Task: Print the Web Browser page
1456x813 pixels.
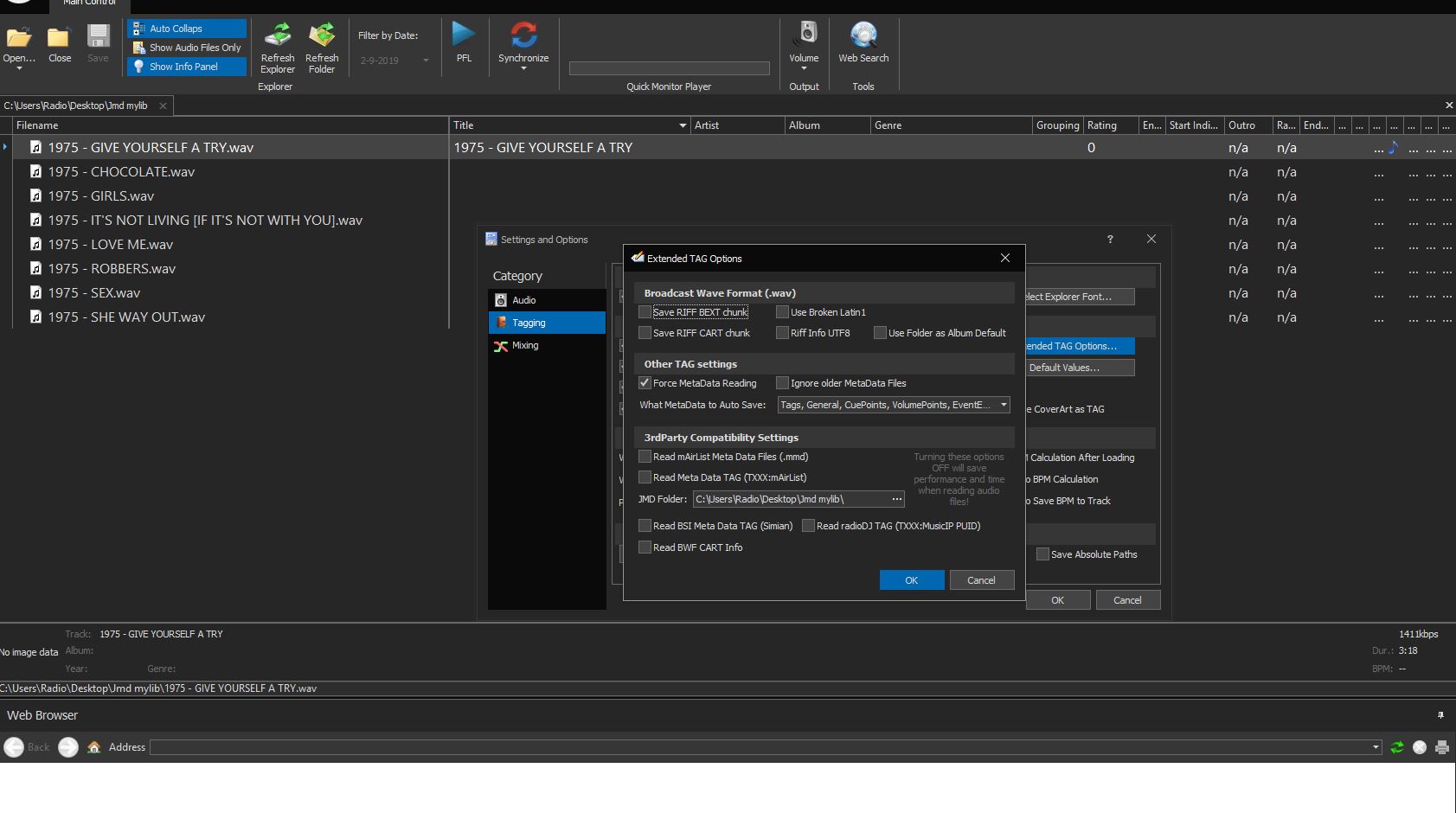Action: [x=1442, y=747]
